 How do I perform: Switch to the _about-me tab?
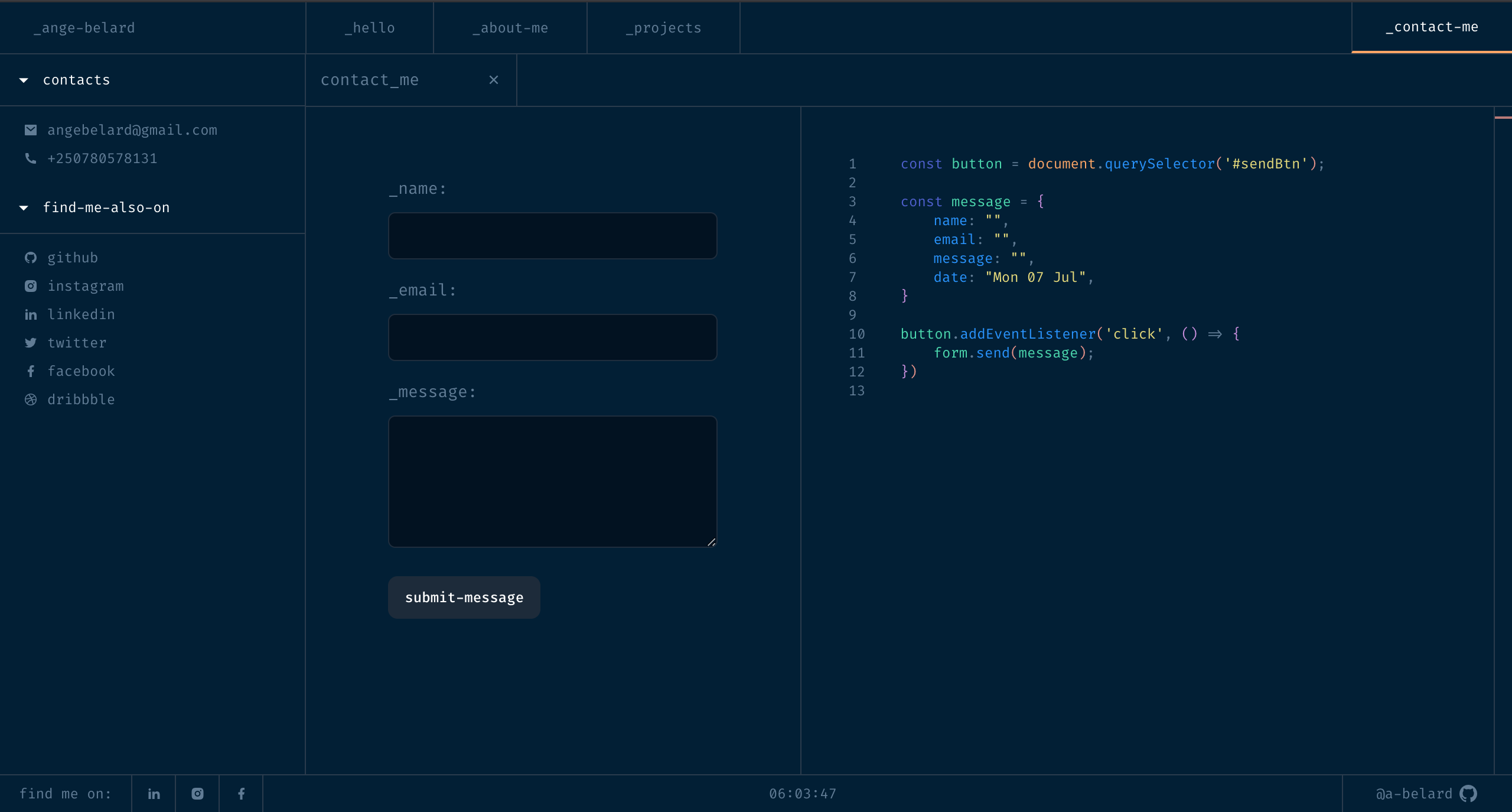(510, 28)
